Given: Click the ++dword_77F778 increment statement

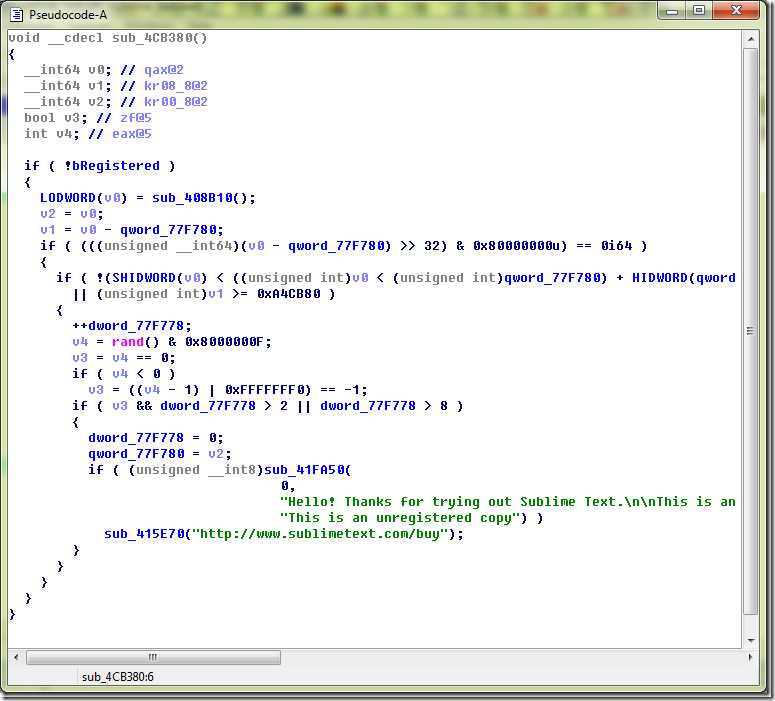Looking at the screenshot, I should [131, 326].
